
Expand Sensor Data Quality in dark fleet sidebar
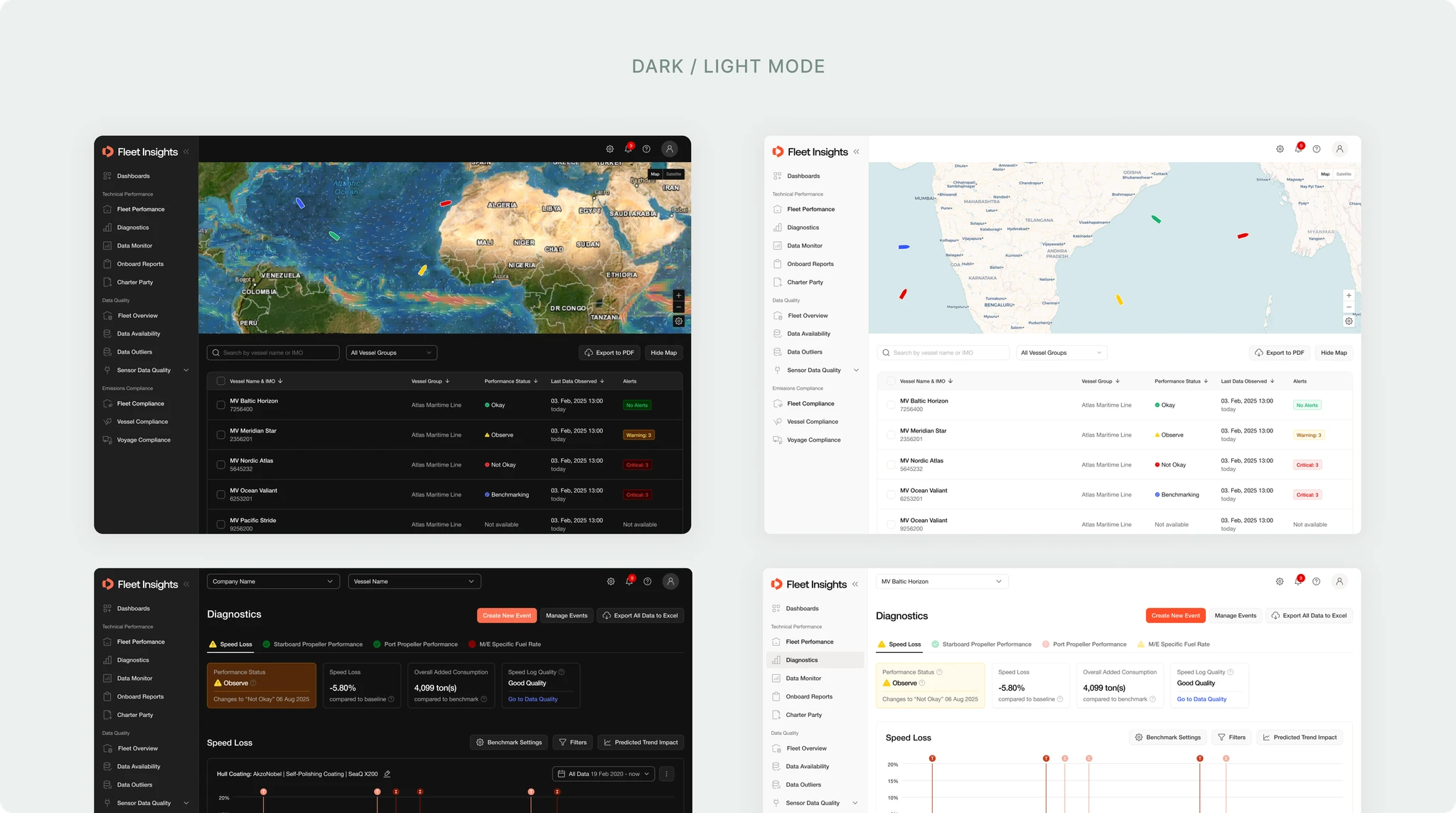click(x=186, y=370)
